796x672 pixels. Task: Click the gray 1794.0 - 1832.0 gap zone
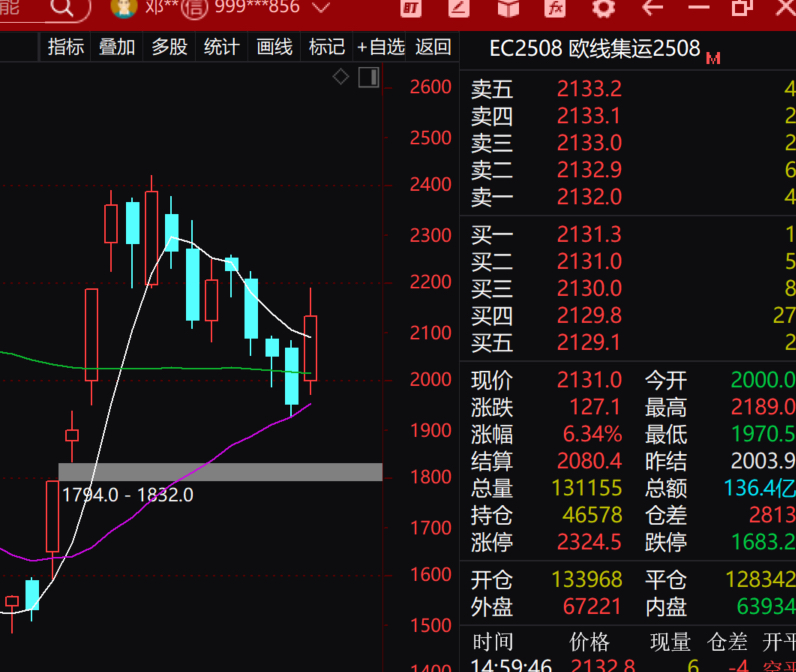click(220, 472)
